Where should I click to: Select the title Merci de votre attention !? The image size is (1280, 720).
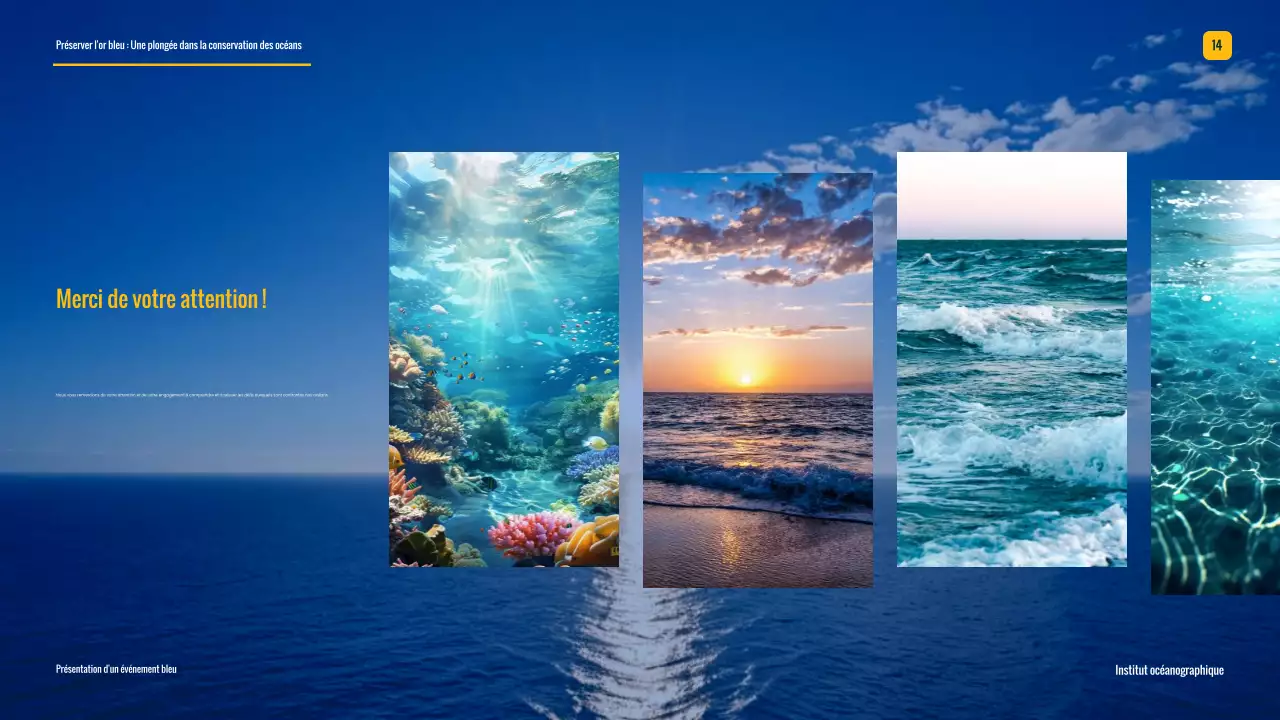(162, 298)
